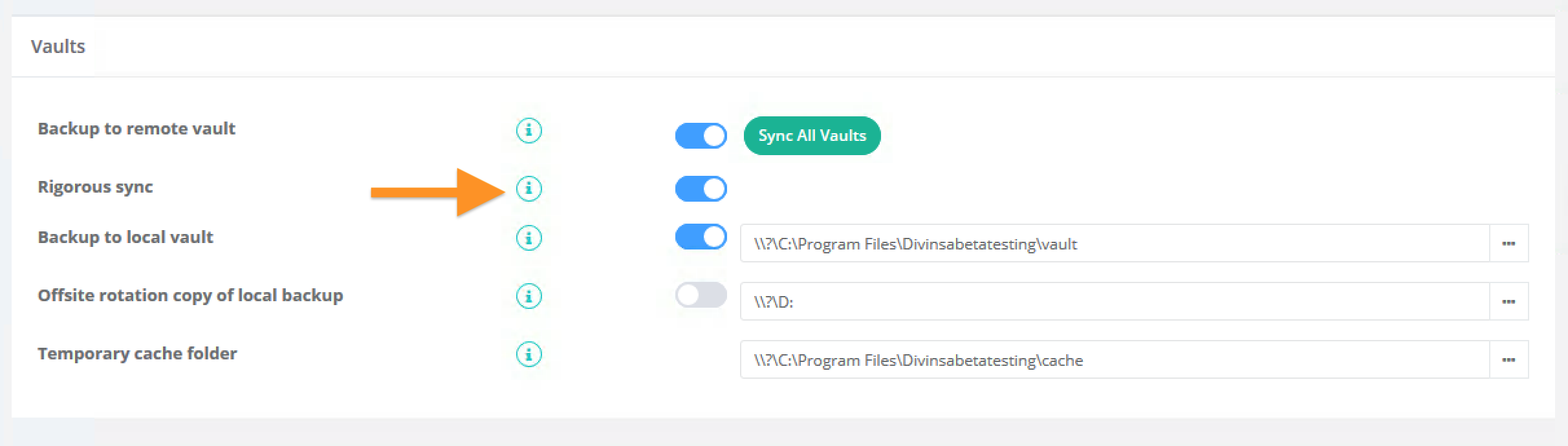The image size is (1568, 446).
Task: Show info for Backup to local vault
Action: 528,238
